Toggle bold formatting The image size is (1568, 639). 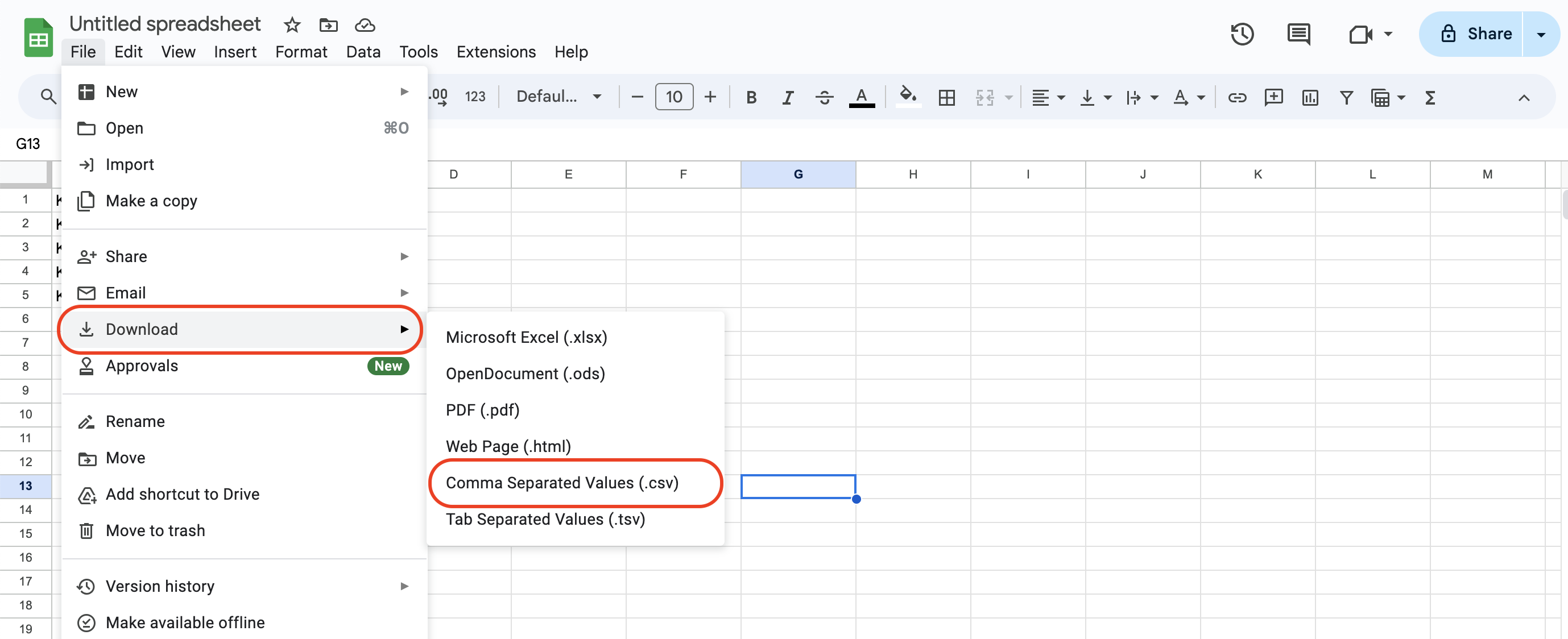pyautogui.click(x=752, y=97)
